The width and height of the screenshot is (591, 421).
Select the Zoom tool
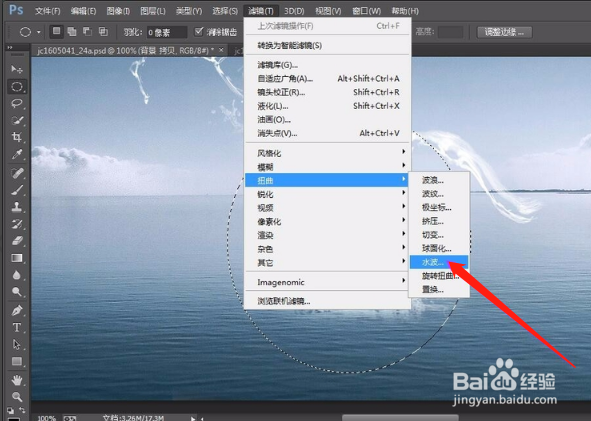click(17, 397)
